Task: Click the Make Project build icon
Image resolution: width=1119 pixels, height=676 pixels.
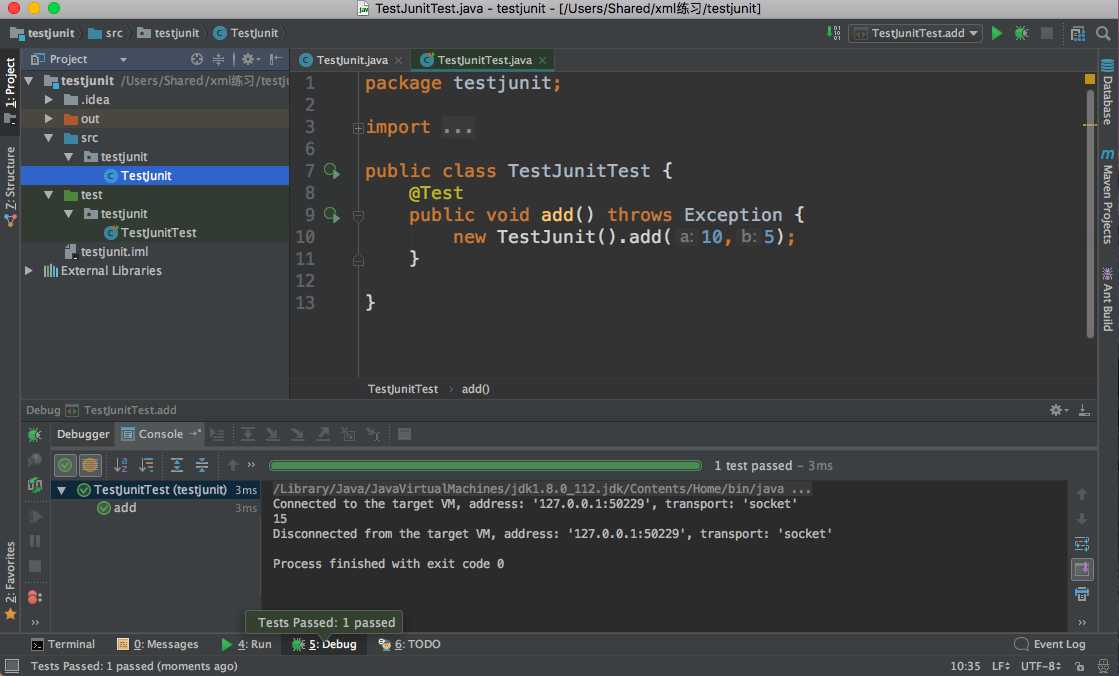Action: point(834,33)
